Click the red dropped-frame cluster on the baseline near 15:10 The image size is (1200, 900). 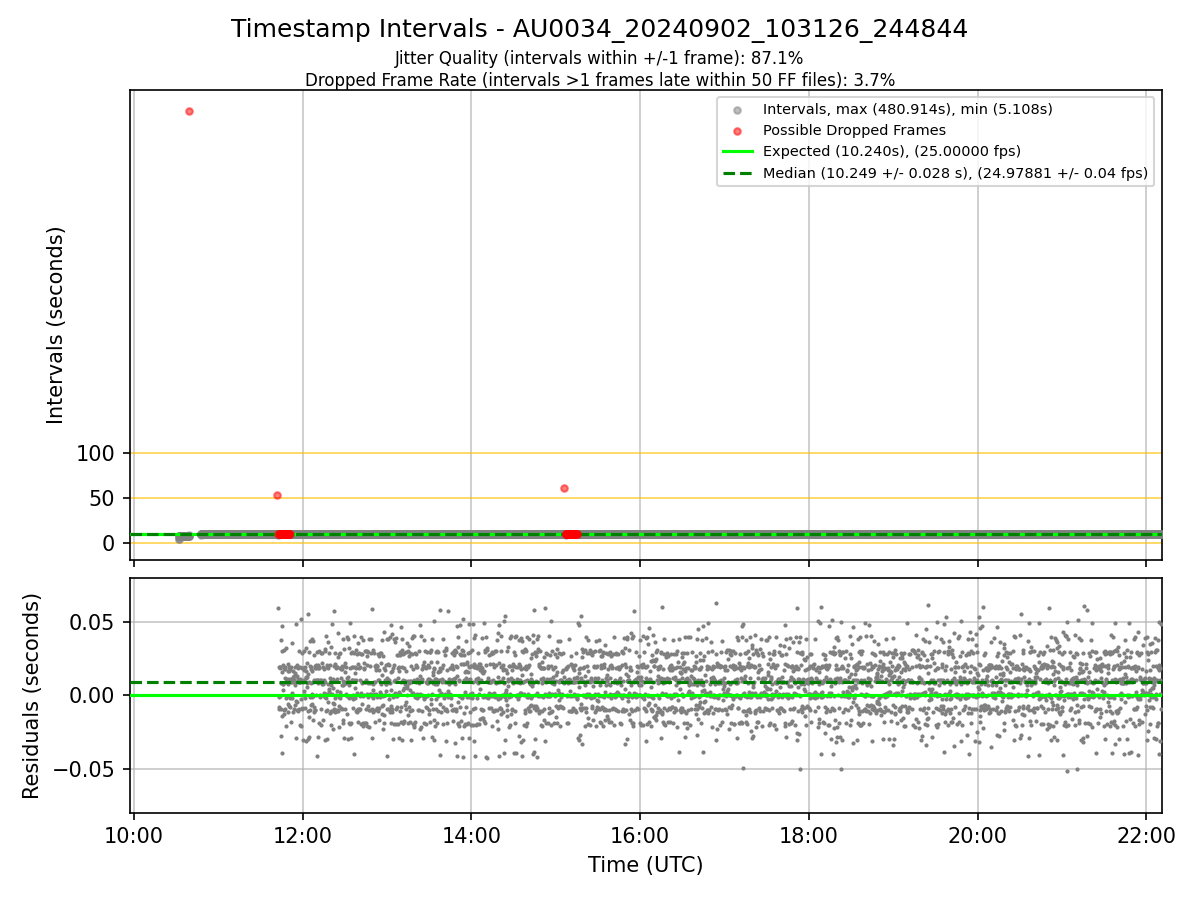pyautogui.click(x=571, y=534)
